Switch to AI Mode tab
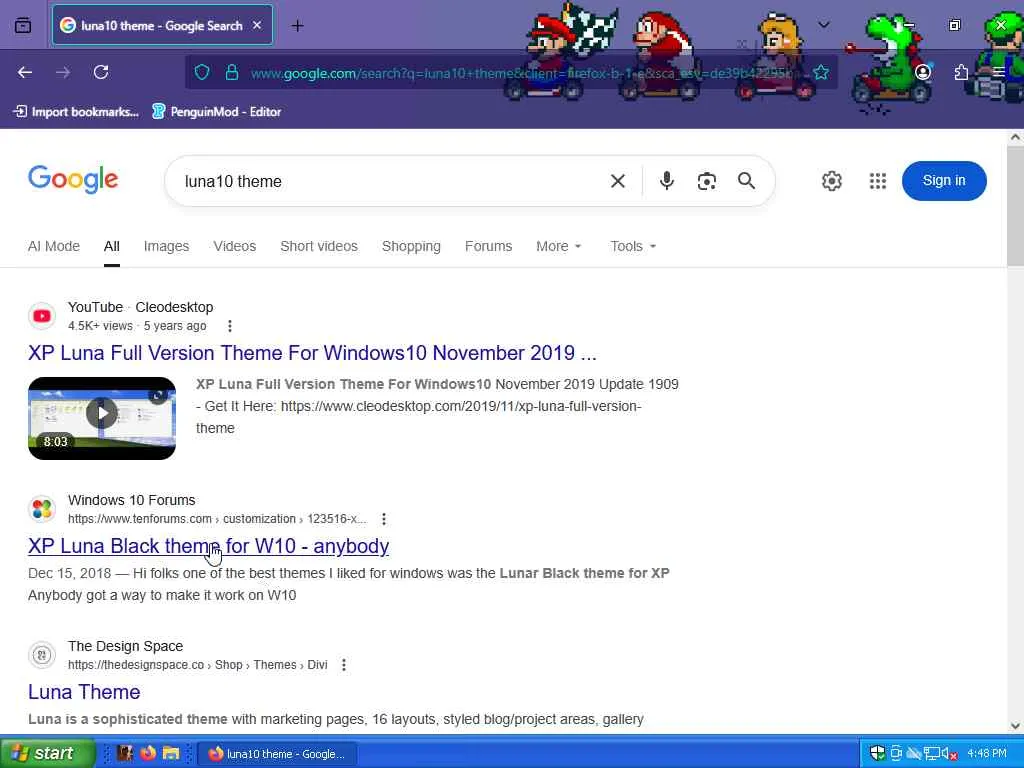Screen dimensions: 1024x768 [54, 246]
